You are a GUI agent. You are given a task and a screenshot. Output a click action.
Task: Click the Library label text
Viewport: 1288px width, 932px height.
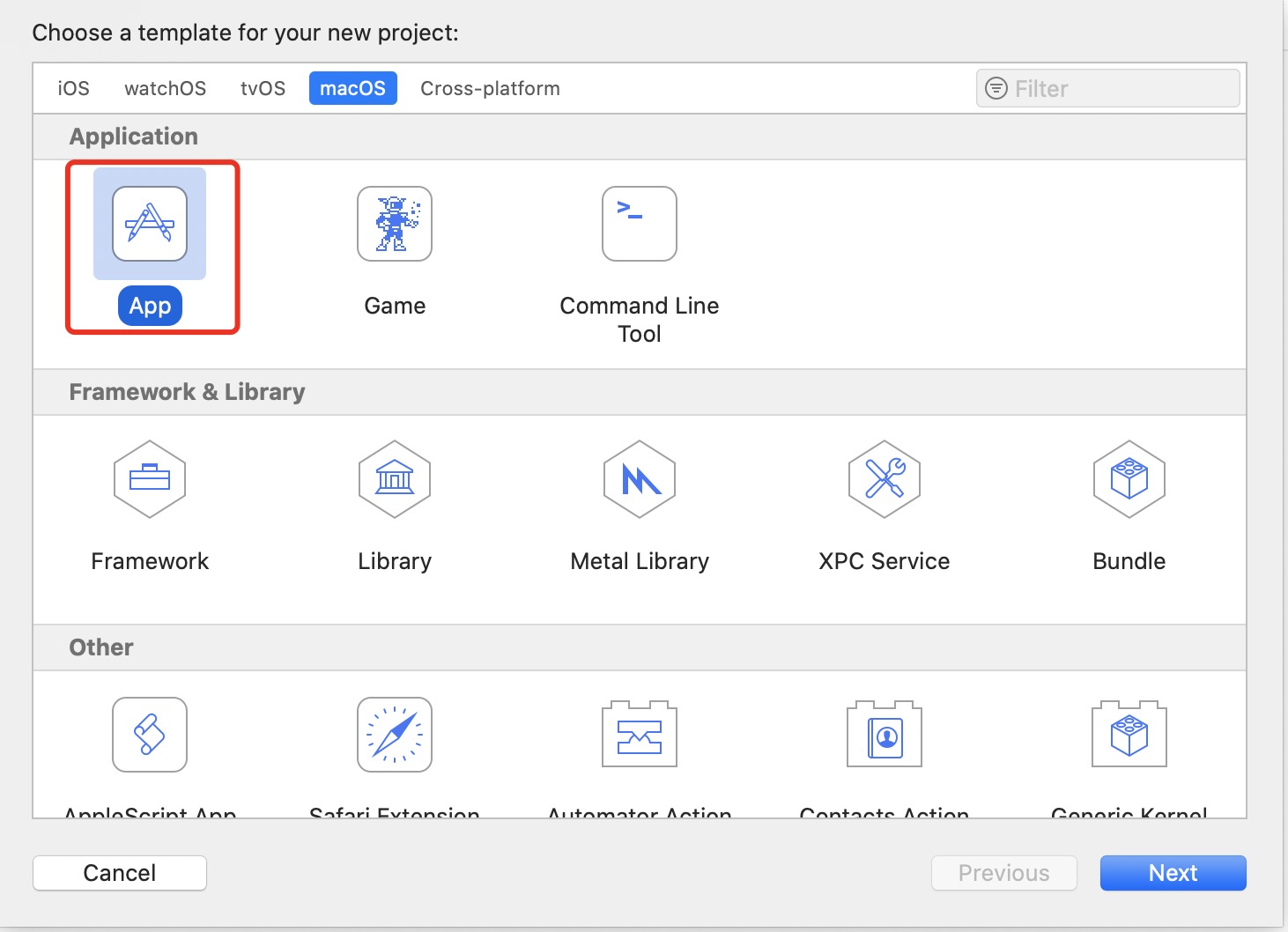point(395,561)
